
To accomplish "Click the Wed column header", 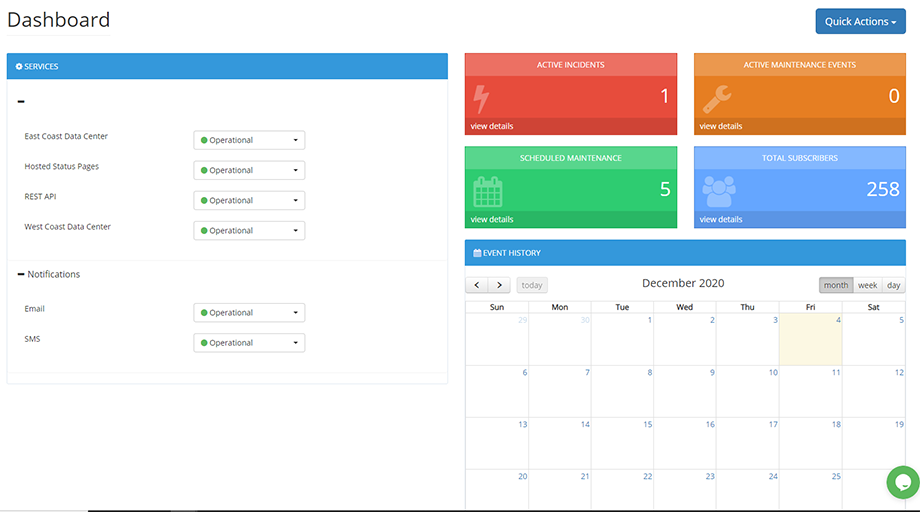I will [684, 307].
